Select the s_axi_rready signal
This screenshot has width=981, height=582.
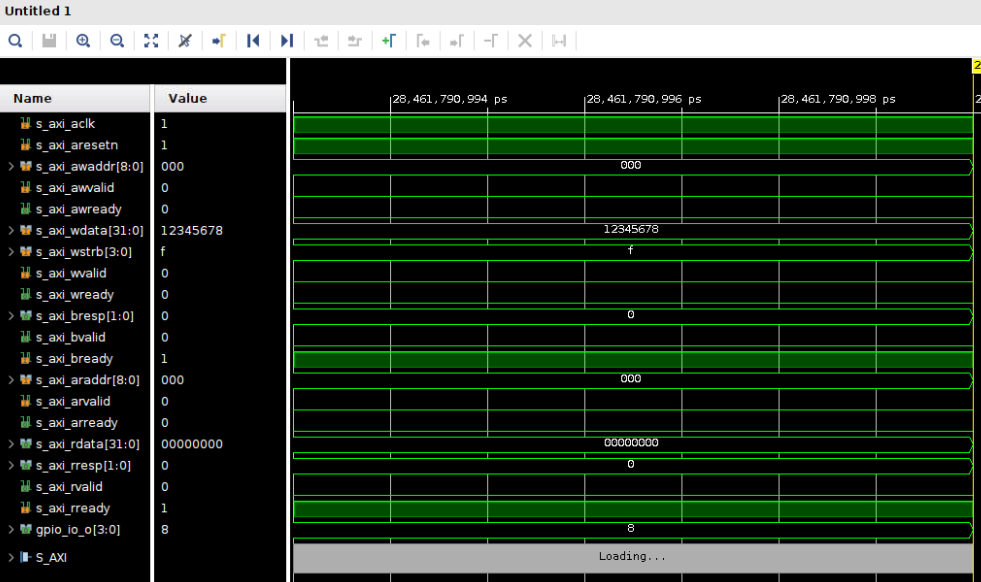click(x=73, y=508)
